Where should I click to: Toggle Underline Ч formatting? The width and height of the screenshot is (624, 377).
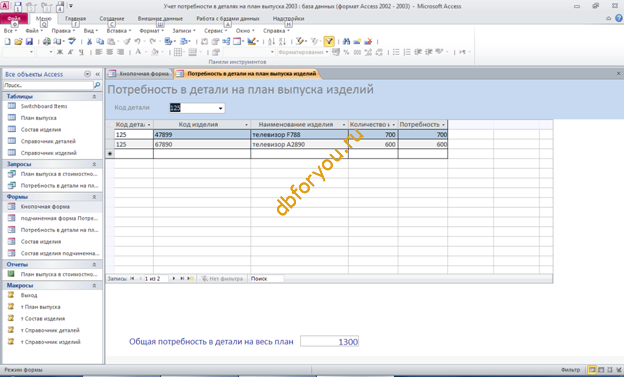tap(81, 52)
